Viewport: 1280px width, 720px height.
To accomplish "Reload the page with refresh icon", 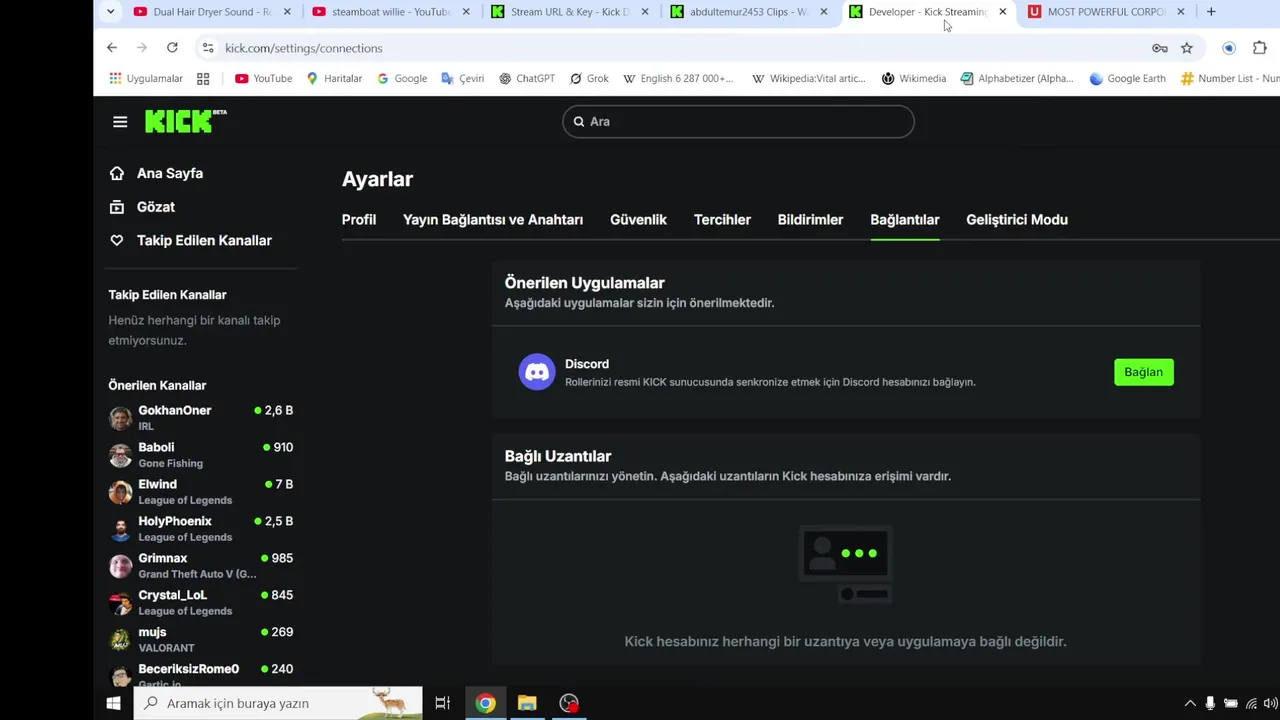I will pyautogui.click(x=172, y=47).
